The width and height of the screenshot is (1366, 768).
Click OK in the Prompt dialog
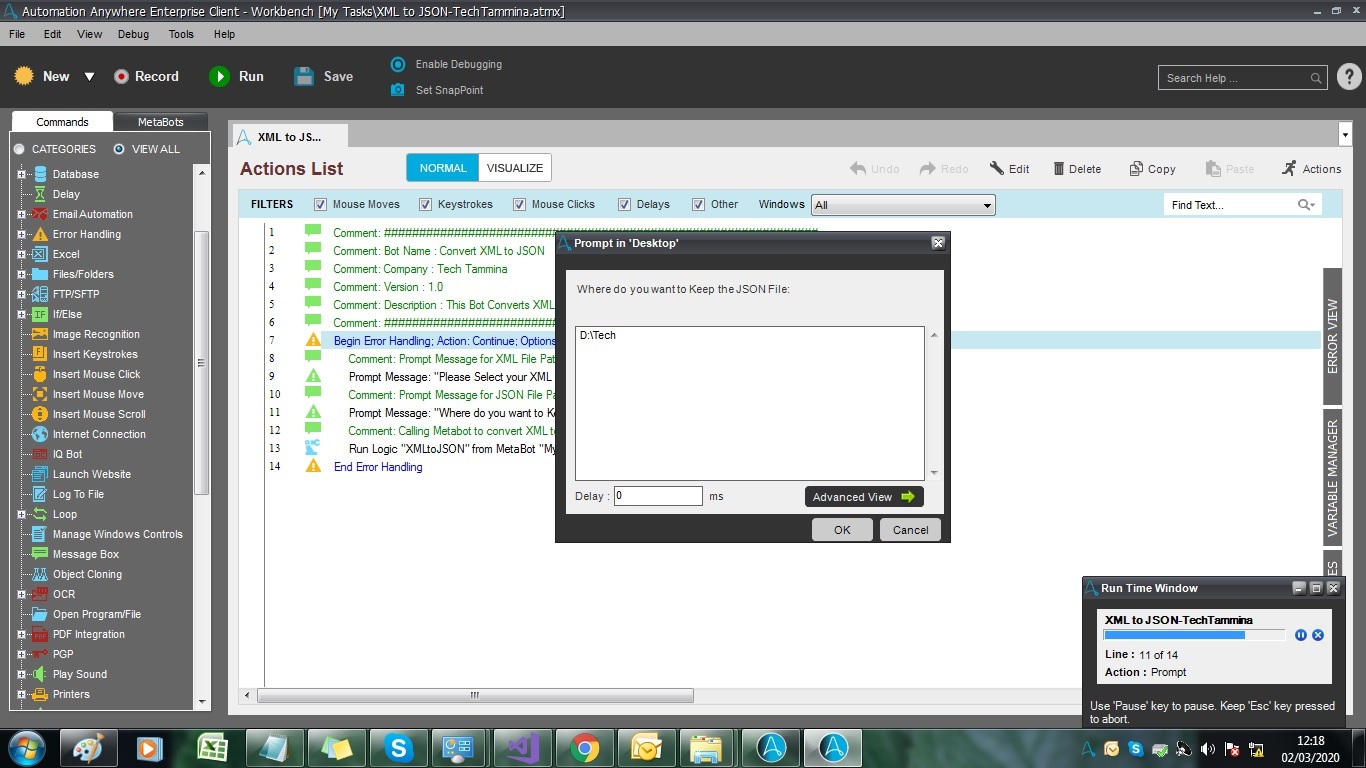pos(842,530)
